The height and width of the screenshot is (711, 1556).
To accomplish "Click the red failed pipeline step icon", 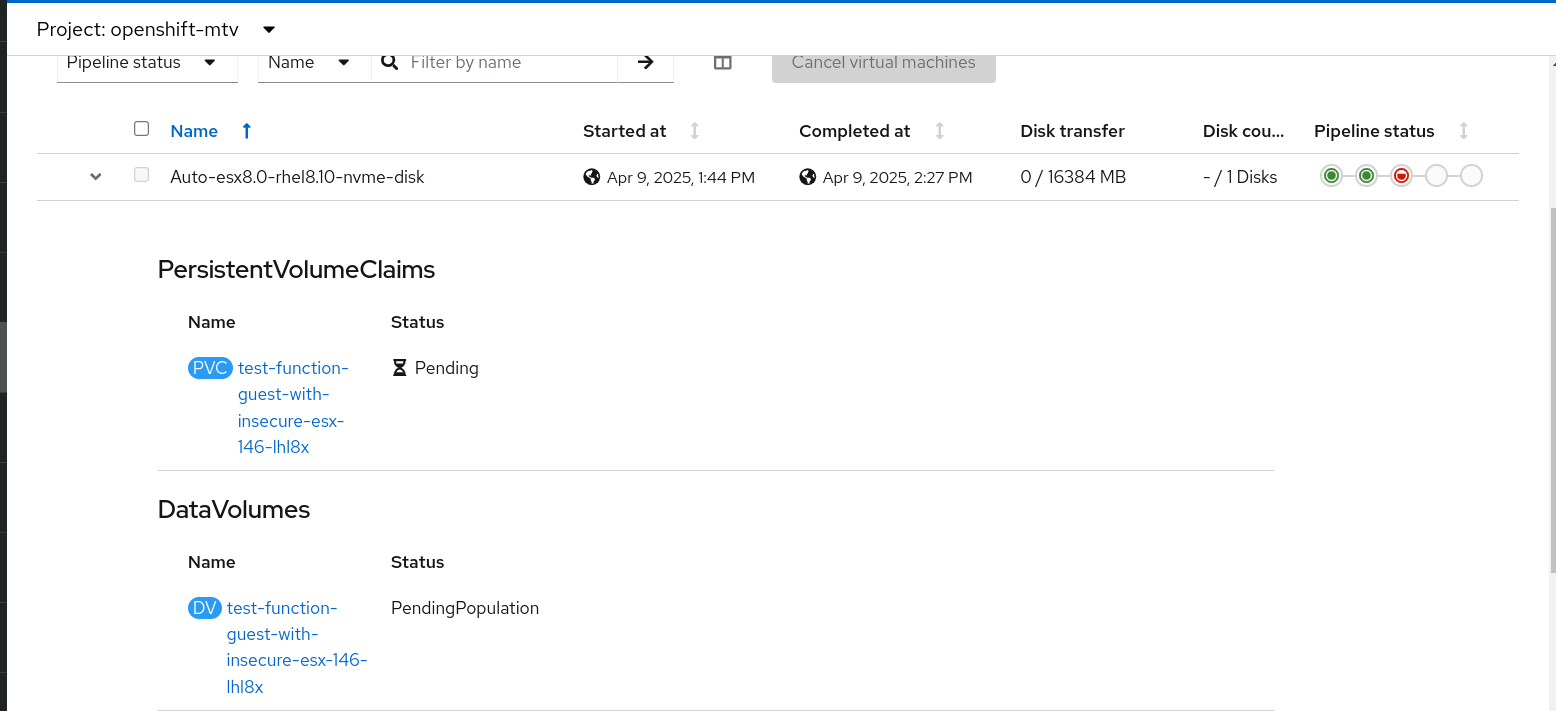I will tap(1401, 176).
